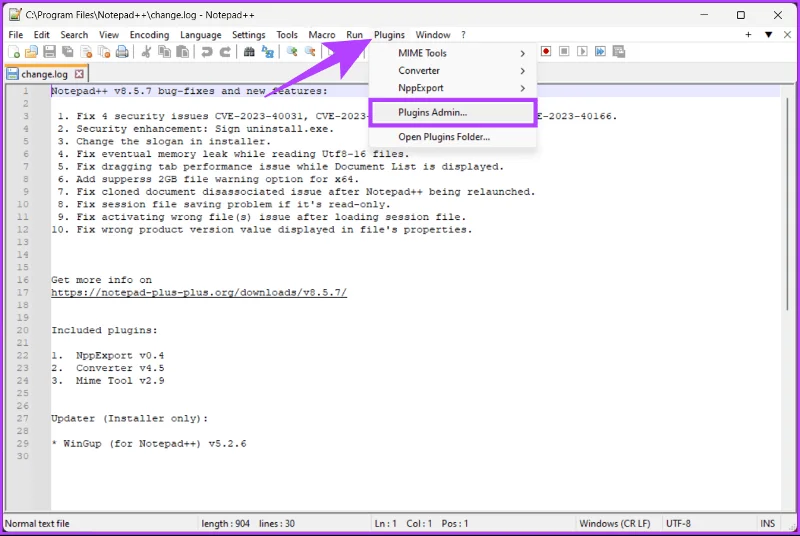Open the Language menu
800x536 pixels.
(201, 35)
